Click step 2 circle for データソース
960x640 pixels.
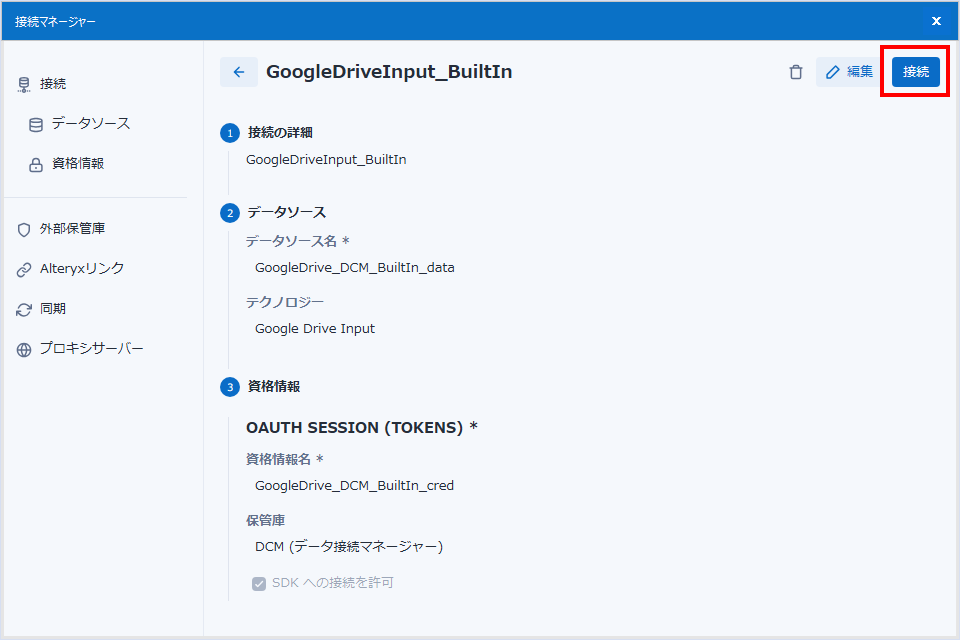[x=230, y=213]
